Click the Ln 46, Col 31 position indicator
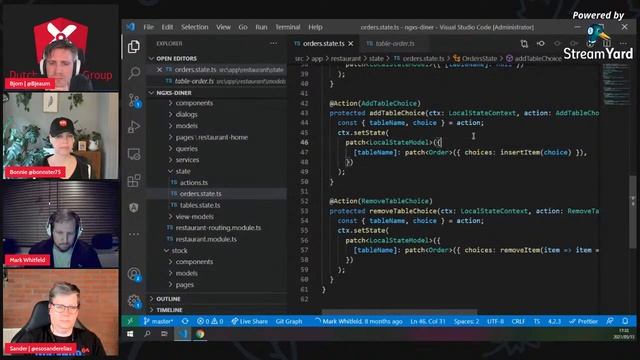Image resolution: width=640 pixels, height=360 pixels. [x=428, y=321]
